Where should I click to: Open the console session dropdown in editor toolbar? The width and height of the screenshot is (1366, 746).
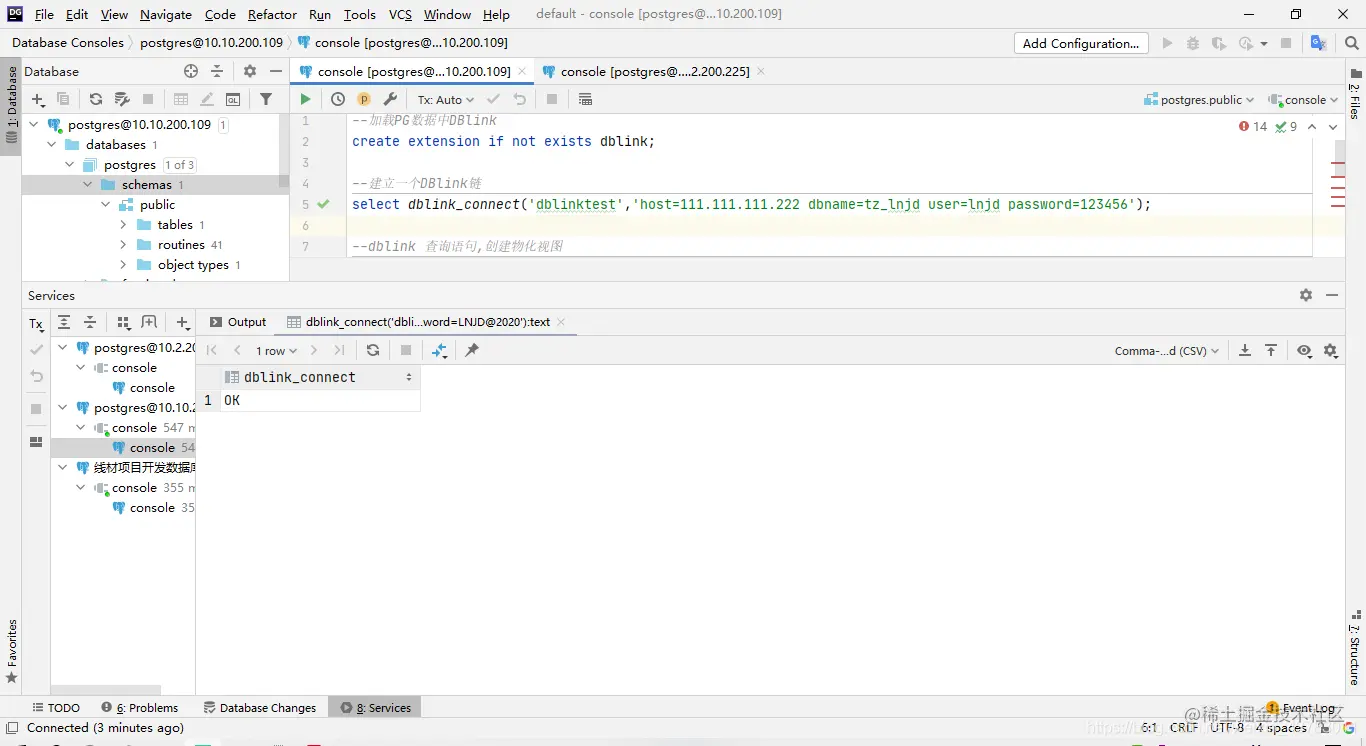pos(1303,99)
